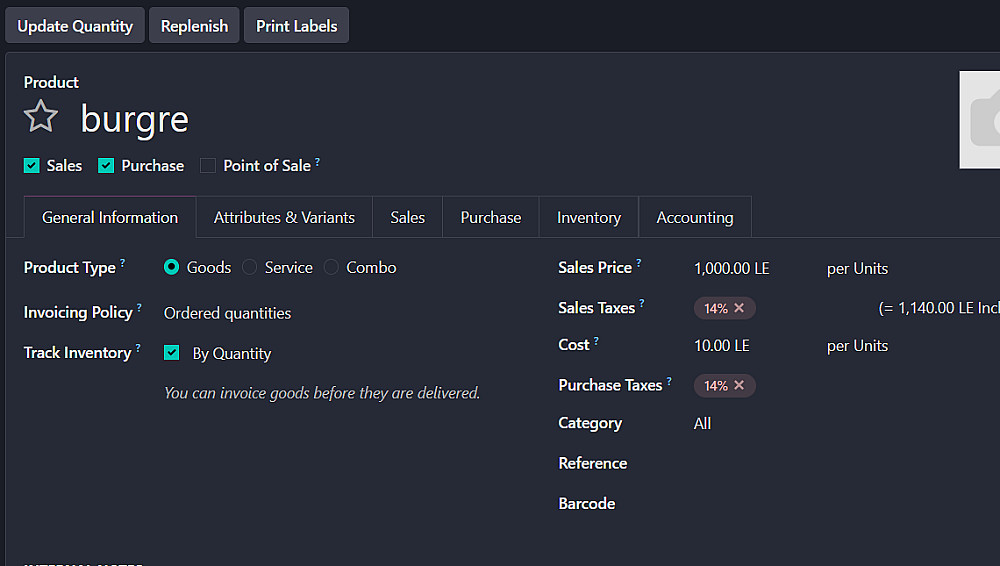Image resolution: width=1000 pixels, height=566 pixels.
Task: Switch to the Attributes & Variants tab
Action: tap(284, 217)
